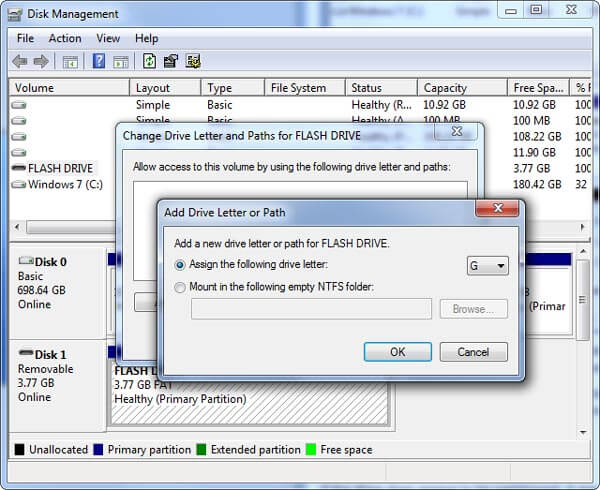This screenshot has width=600, height=490.
Task: Open the View menu
Action: [108, 38]
